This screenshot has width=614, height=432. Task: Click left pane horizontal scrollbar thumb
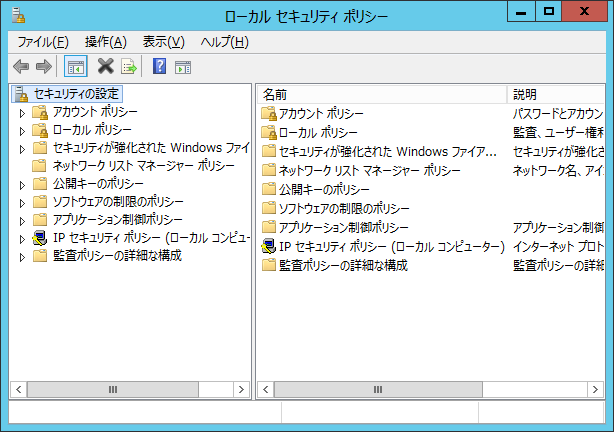113,389
